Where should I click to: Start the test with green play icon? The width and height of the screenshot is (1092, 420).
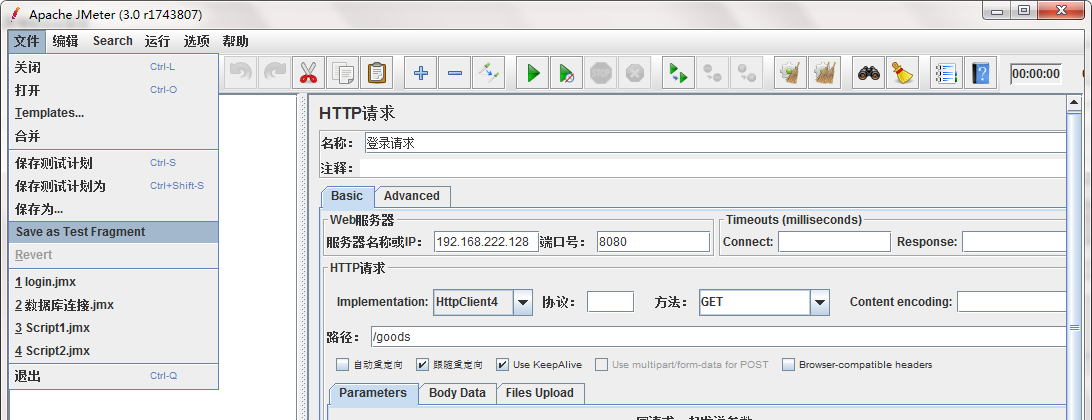point(533,72)
